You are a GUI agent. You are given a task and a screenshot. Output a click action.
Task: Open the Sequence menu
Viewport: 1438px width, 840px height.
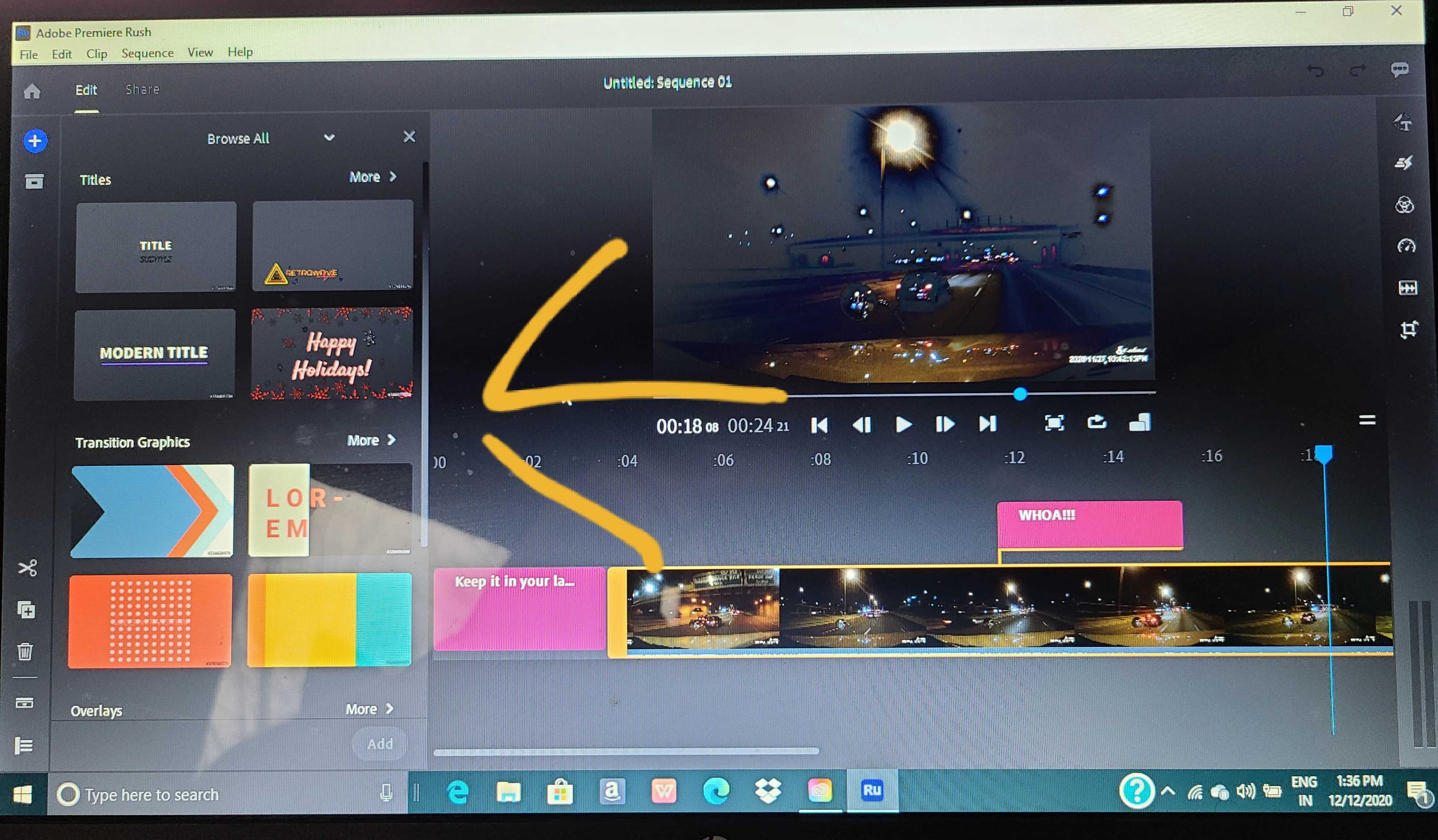[147, 53]
